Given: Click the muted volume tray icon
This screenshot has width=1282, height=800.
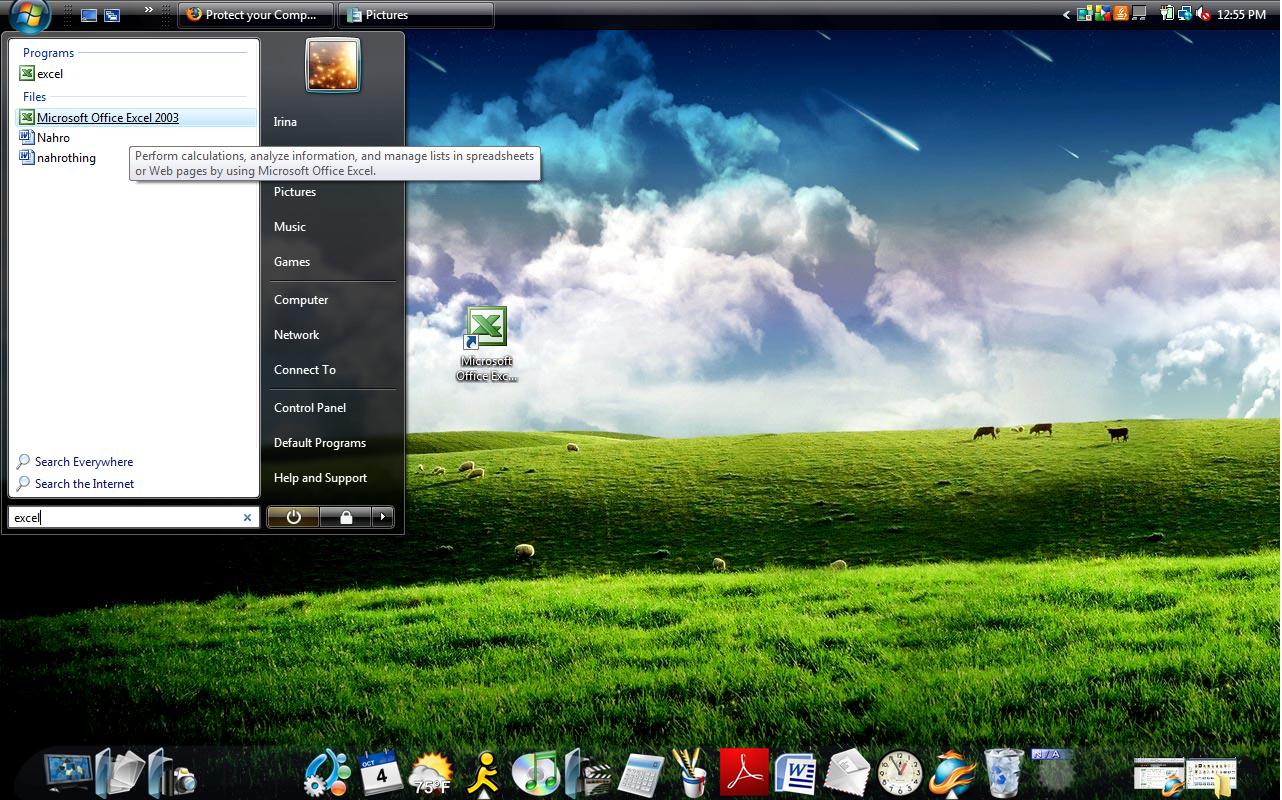Looking at the screenshot, I should click(x=1203, y=15).
